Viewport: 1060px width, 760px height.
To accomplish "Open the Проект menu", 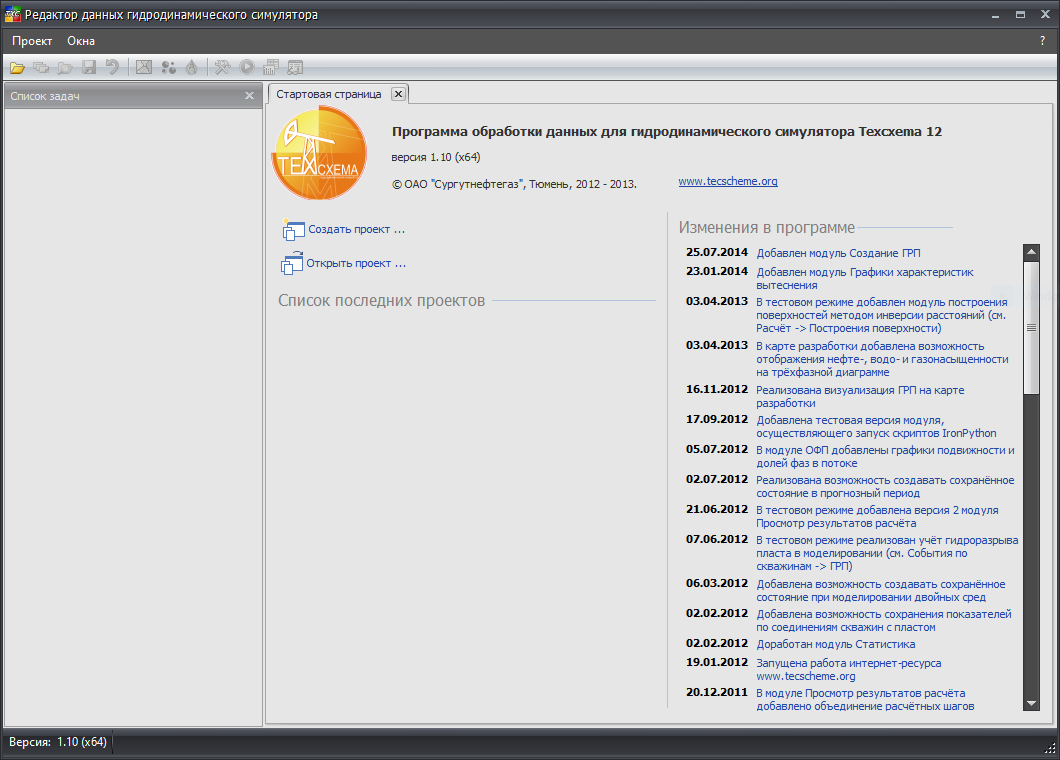I will 32,41.
